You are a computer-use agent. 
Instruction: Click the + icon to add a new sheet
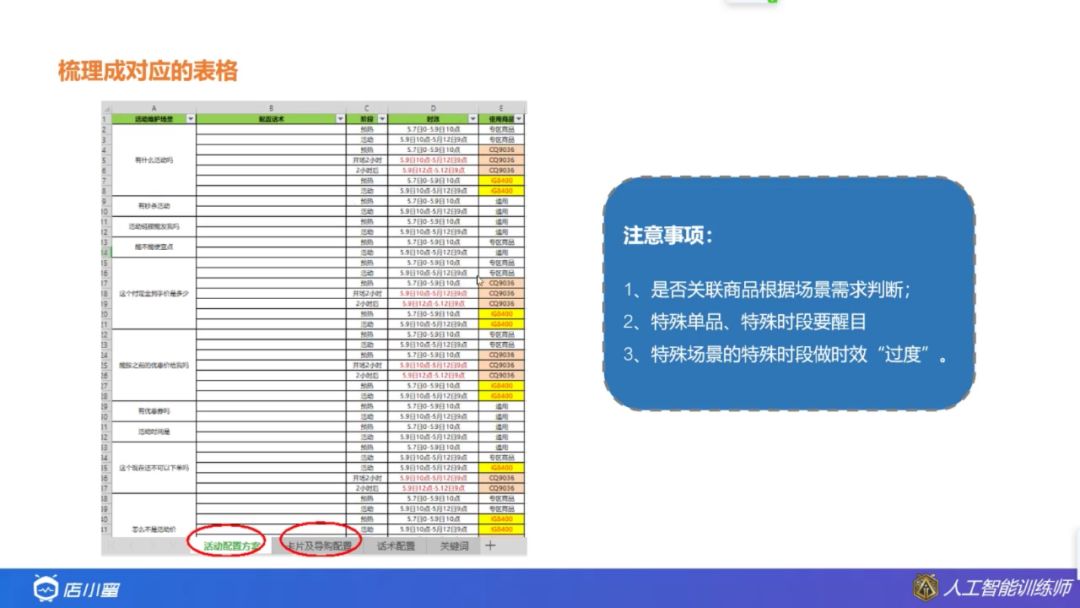(489, 546)
